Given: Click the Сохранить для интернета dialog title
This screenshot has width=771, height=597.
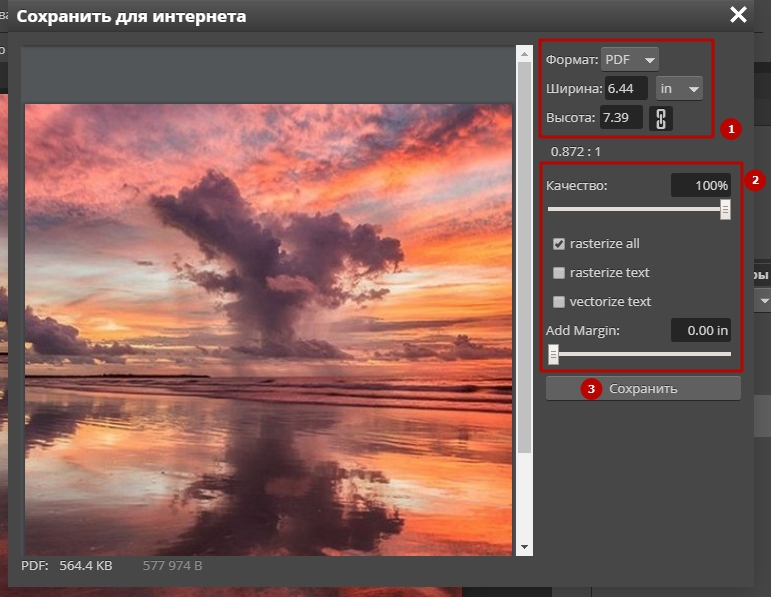Looking at the screenshot, I should point(131,16).
